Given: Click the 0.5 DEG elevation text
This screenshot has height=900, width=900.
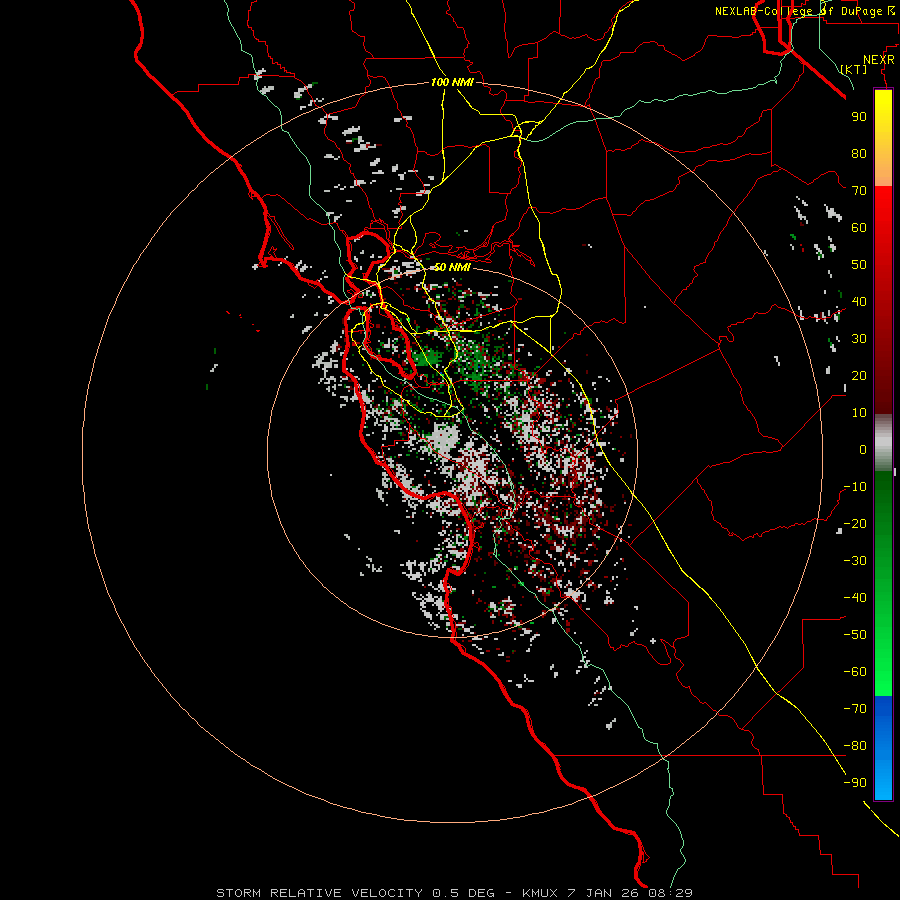Looking at the screenshot, I should point(463,893).
